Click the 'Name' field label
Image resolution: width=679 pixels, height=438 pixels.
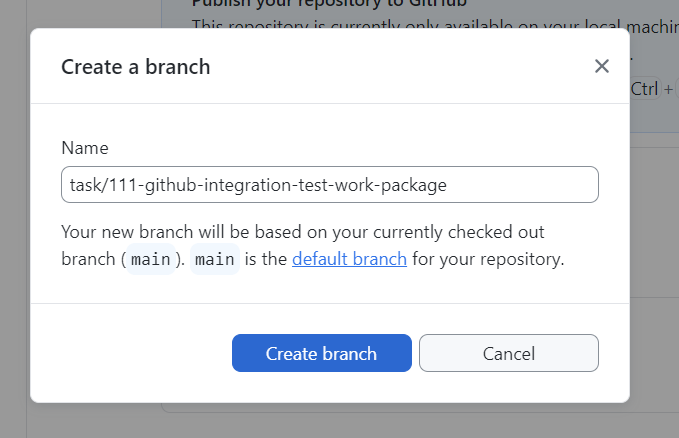click(x=85, y=148)
